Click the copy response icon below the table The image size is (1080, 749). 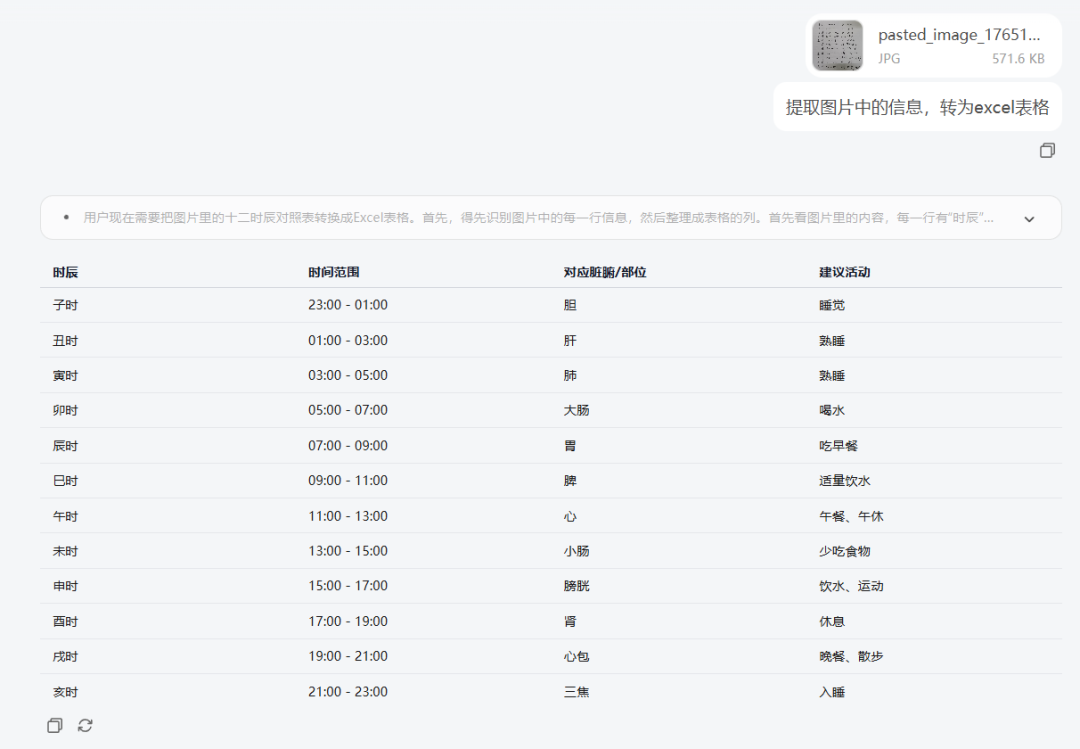[55, 725]
